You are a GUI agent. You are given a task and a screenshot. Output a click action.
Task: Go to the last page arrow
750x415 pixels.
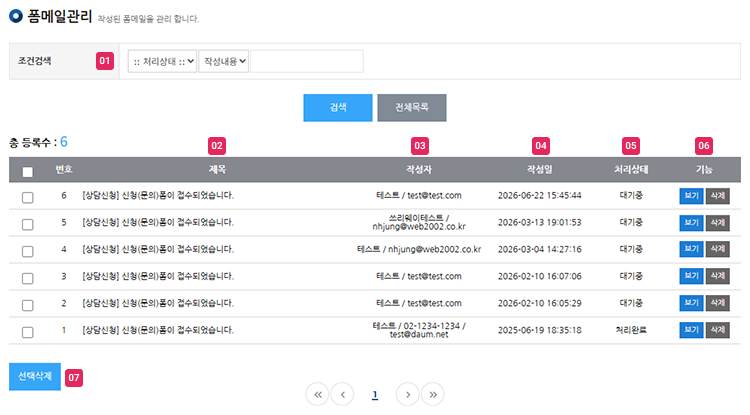[433, 394]
